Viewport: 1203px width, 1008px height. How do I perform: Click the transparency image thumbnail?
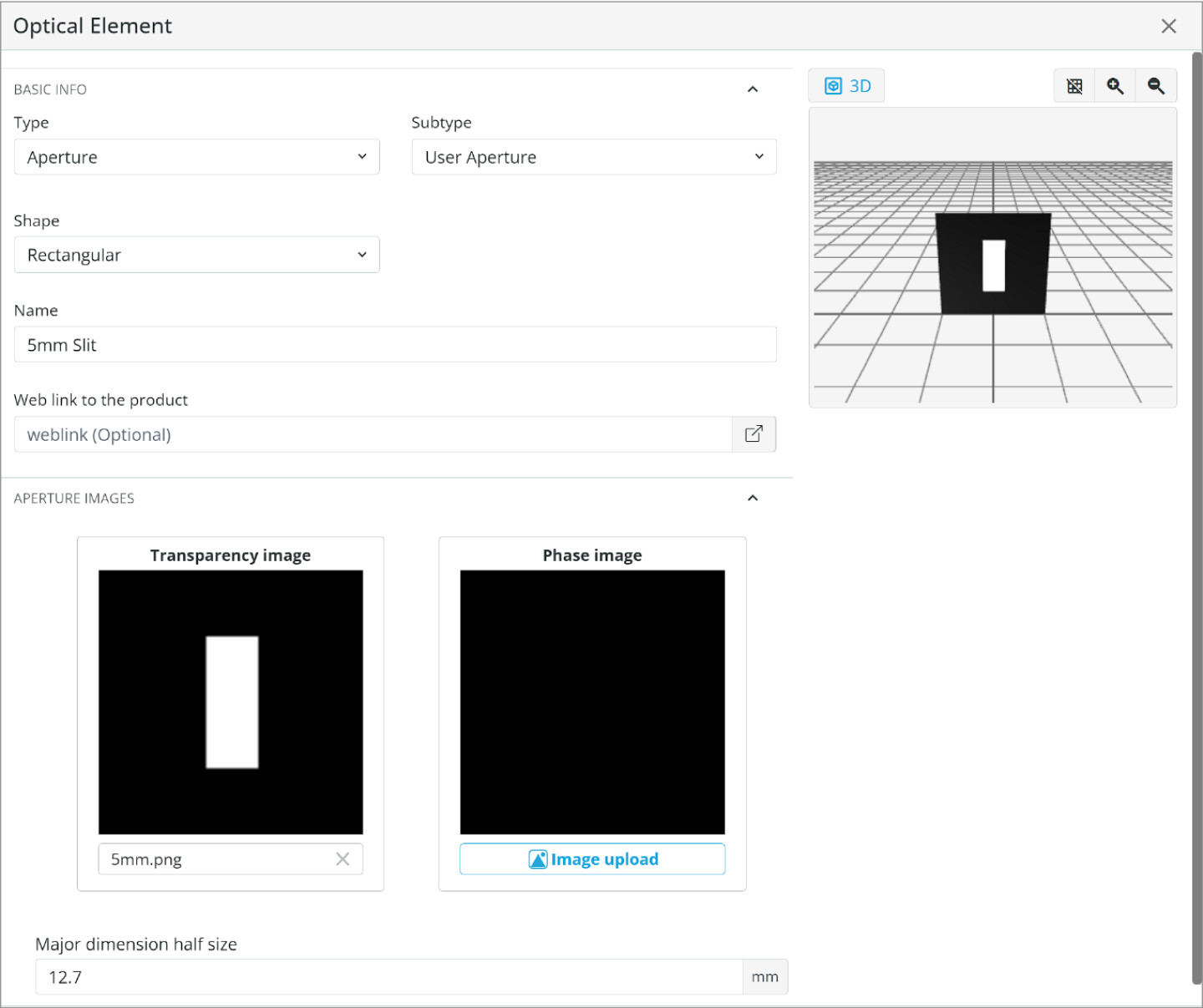tap(231, 702)
